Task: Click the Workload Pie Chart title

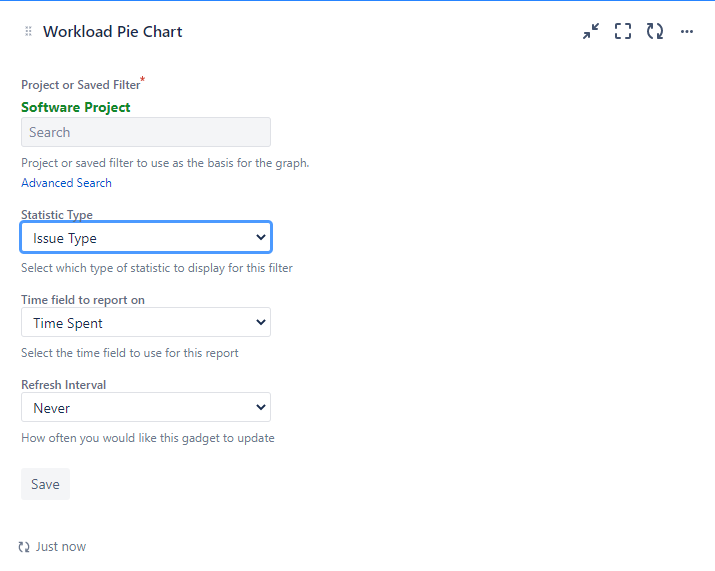Action: (113, 31)
